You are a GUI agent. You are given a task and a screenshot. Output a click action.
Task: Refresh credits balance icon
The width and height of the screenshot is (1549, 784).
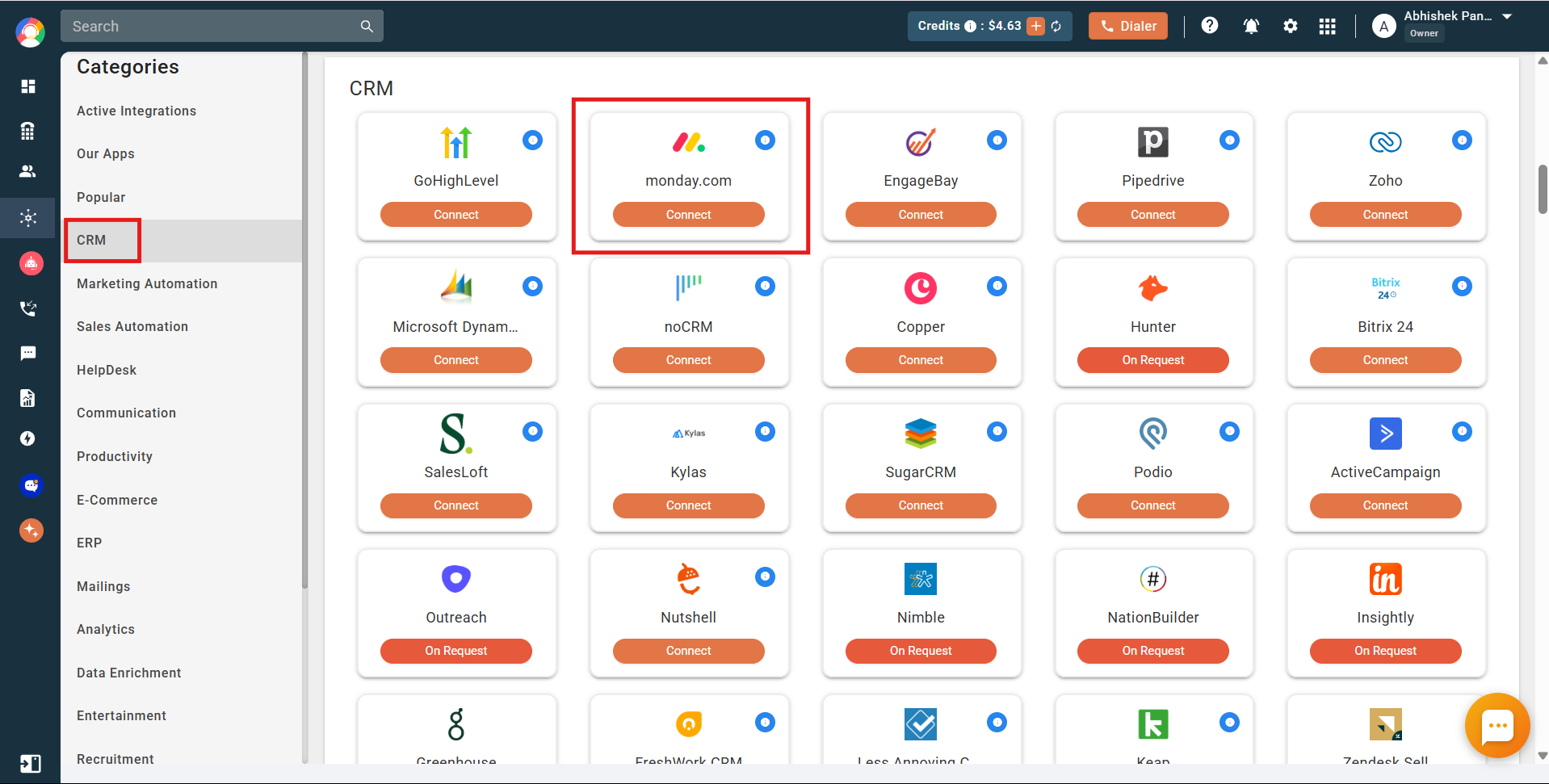[x=1056, y=27]
